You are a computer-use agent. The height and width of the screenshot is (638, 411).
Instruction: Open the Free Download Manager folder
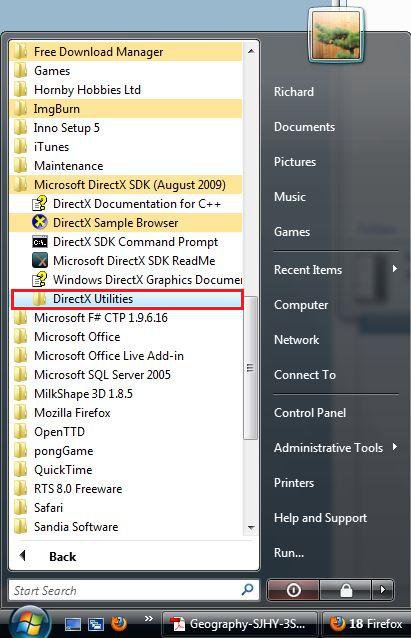tap(126, 52)
